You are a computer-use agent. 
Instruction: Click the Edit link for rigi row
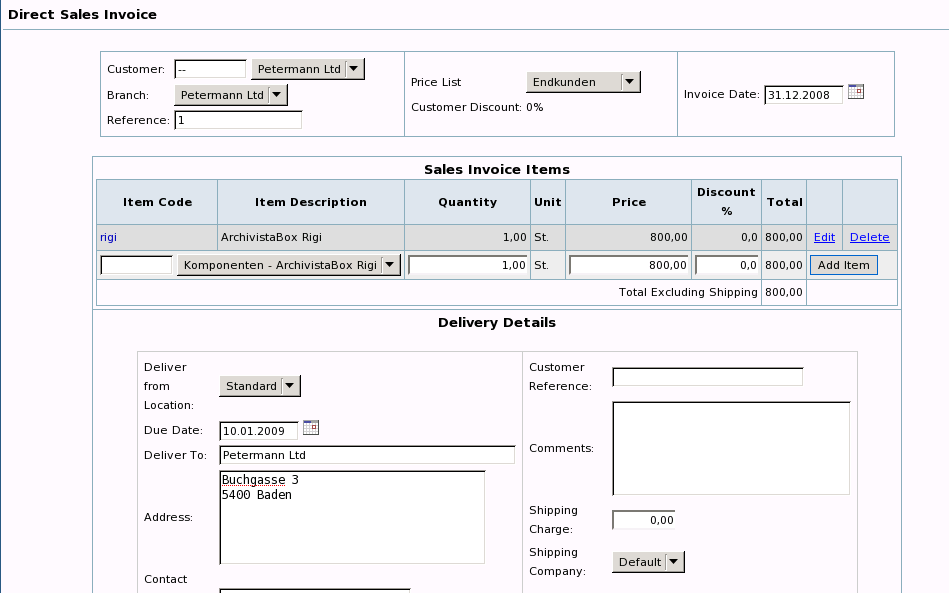coord(824,237)
